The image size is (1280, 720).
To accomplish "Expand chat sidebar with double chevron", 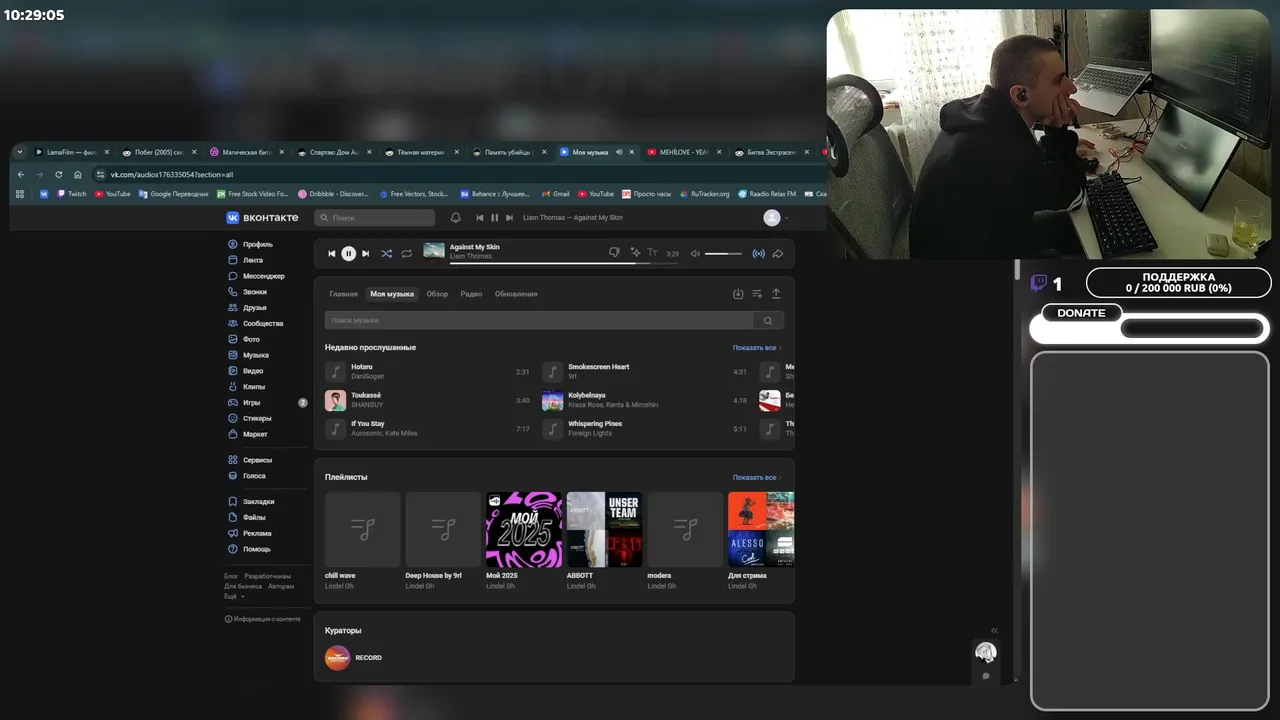I will [x=994, y=630].
